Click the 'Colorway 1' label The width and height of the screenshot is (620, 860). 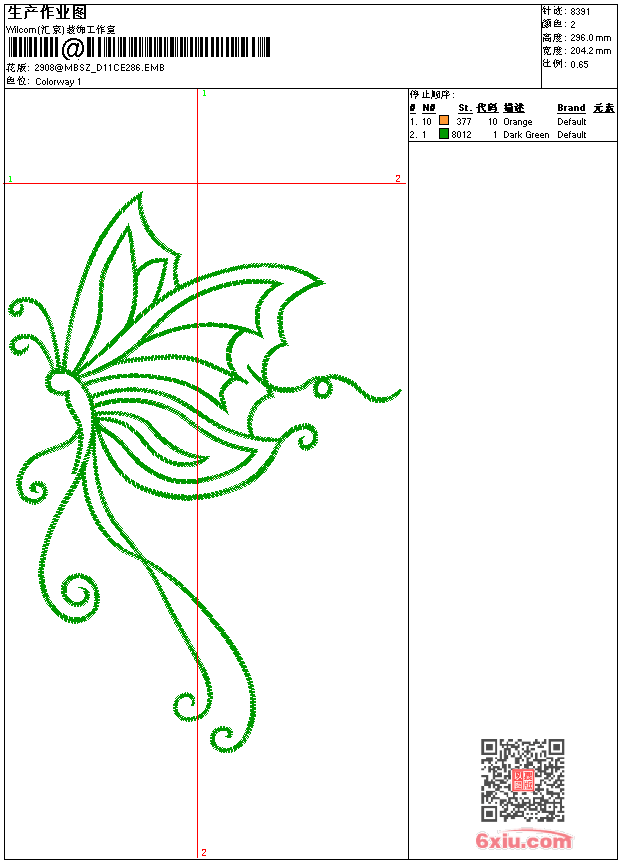click(x=58, y=82)
